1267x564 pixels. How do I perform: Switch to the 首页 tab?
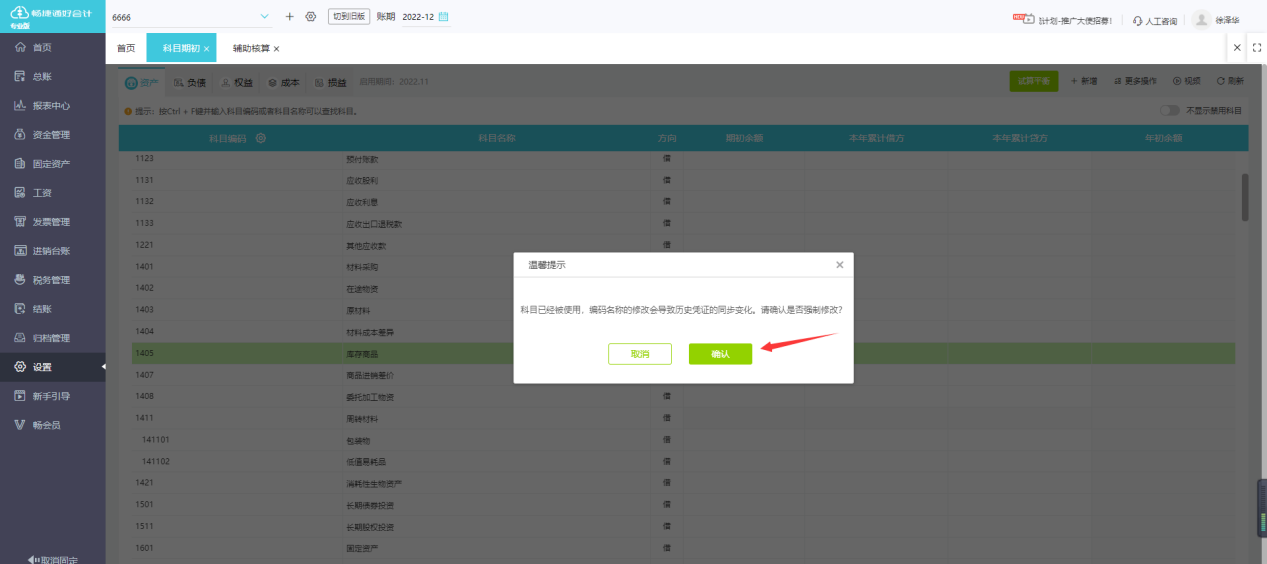click(126, 48)
